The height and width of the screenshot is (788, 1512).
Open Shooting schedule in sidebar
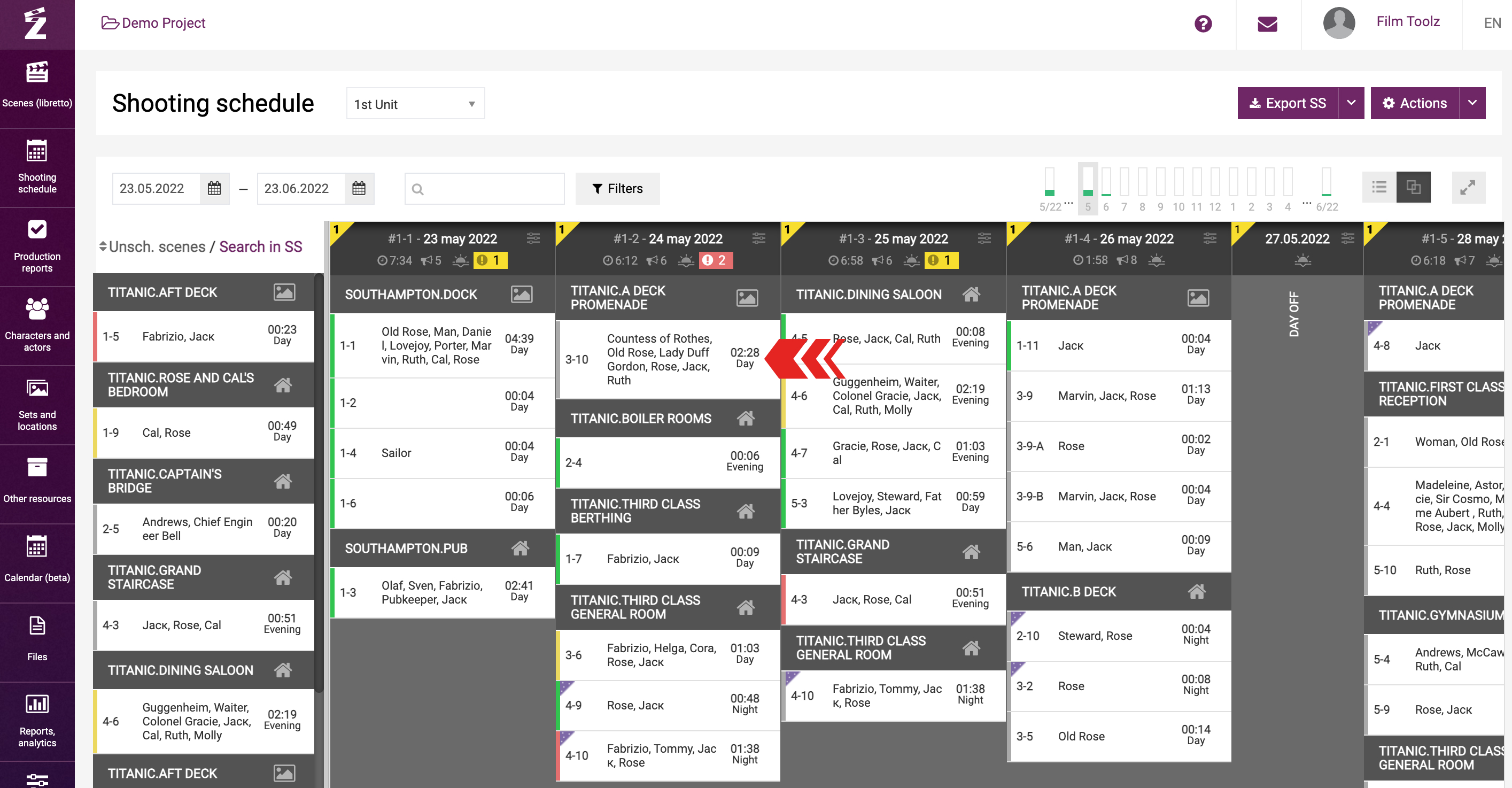pyautogui.click(x=37, y=167)
